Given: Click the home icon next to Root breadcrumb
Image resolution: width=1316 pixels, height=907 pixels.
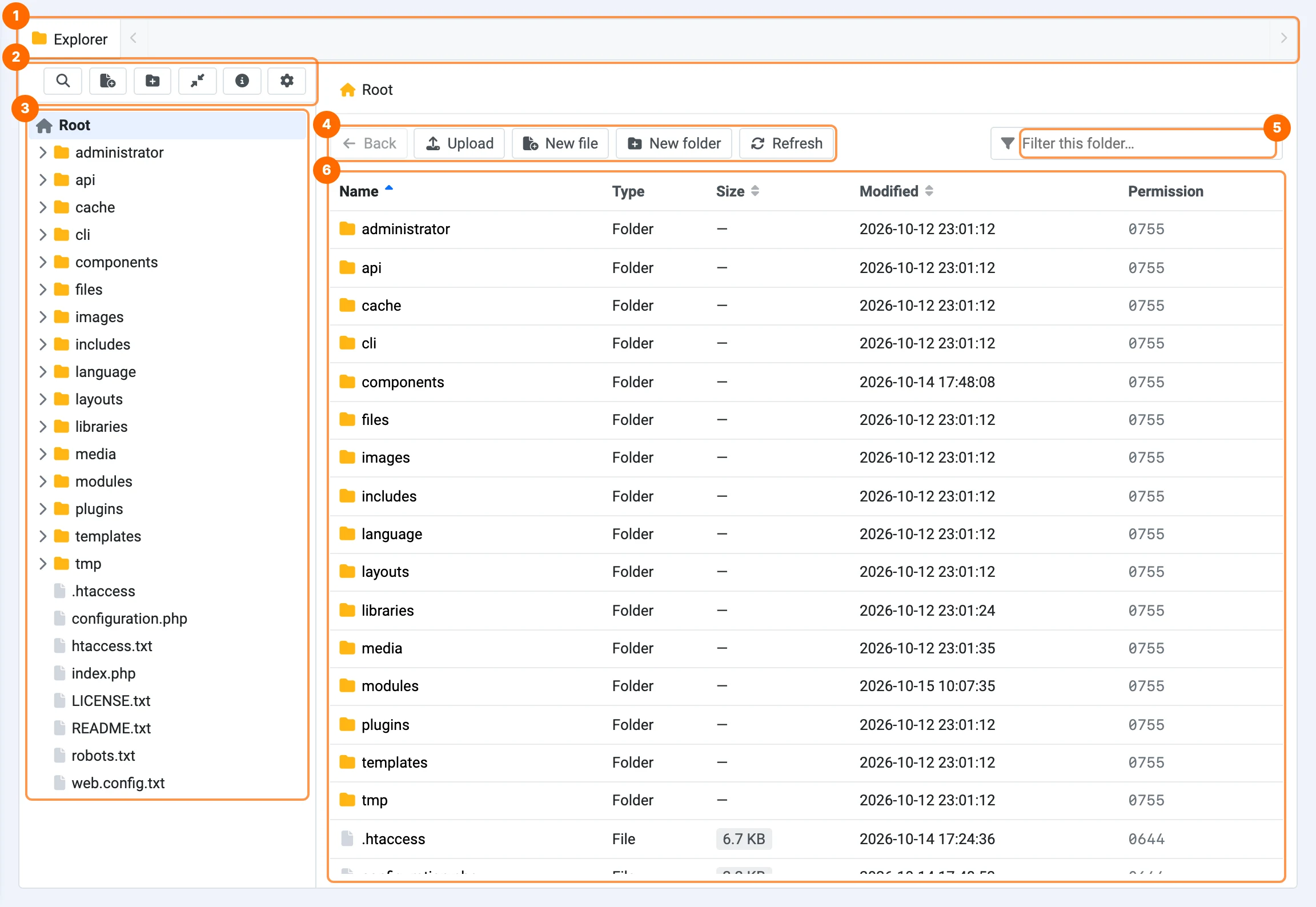Looking at the screenshot, I should click(x=348, y=90).
